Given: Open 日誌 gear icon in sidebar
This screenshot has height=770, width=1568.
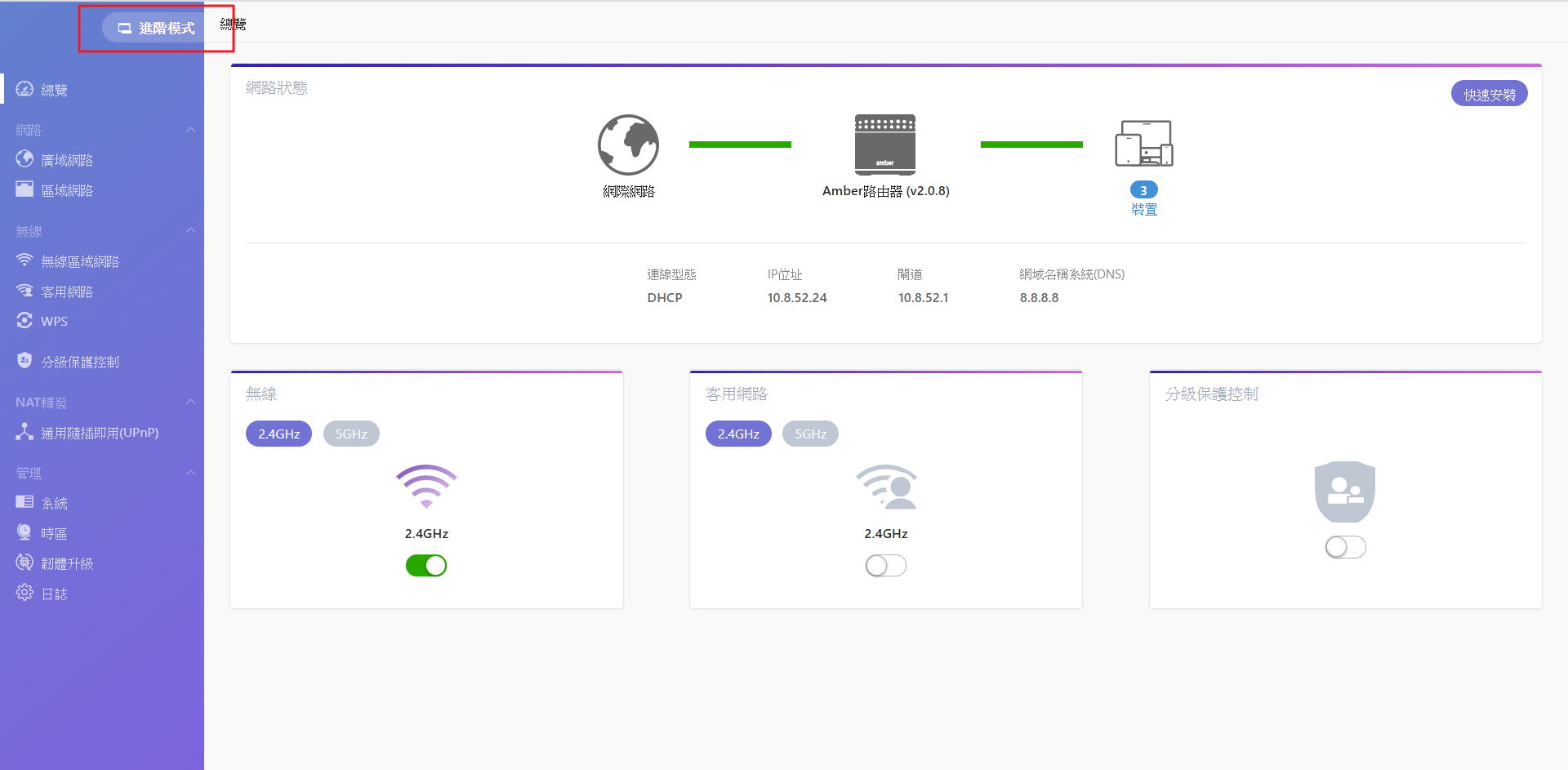Looking at the screenshot, I should point(24,593).
